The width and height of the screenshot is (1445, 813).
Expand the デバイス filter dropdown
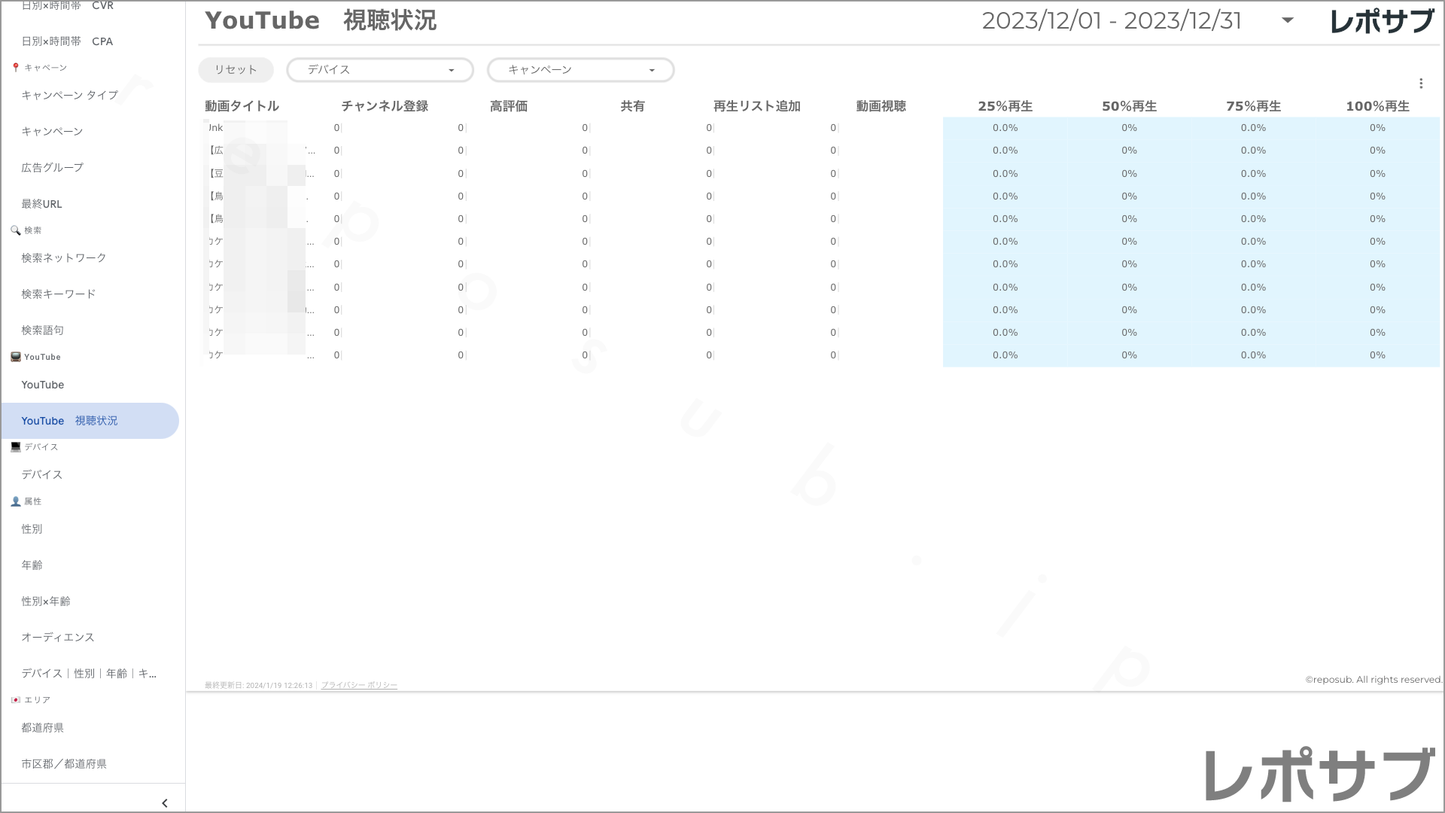click(x=379, y=70)
